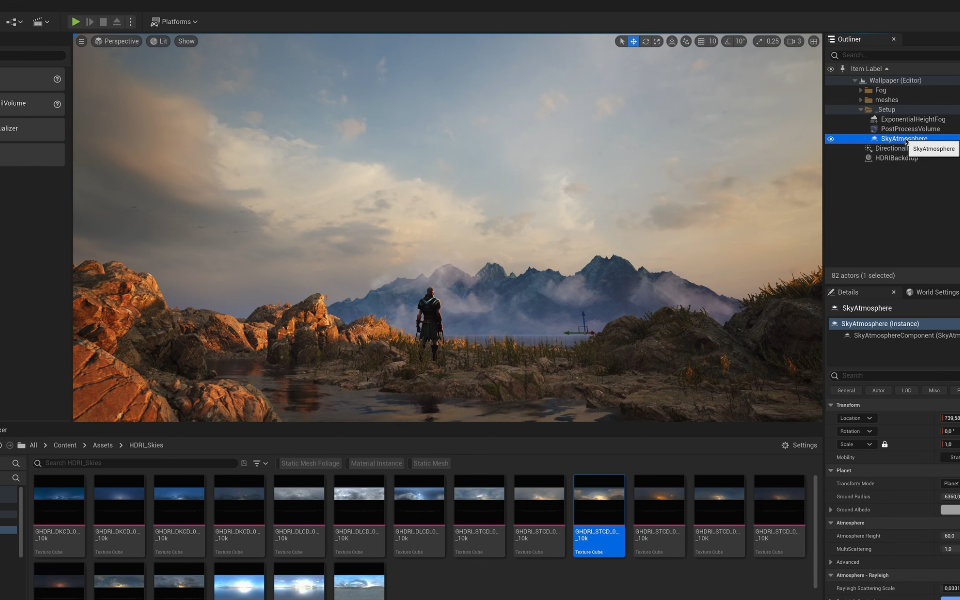Filter Details by General category
960x600 pixels.
(846, 390)
